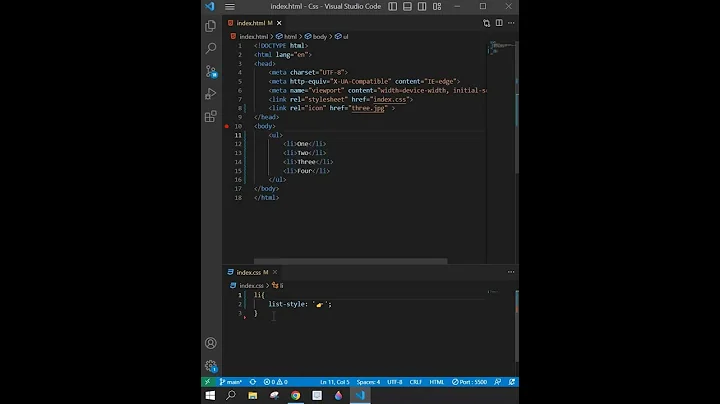Change language mode via HTML status item
This screenshot has height=404, width=720.
point(437,382)
